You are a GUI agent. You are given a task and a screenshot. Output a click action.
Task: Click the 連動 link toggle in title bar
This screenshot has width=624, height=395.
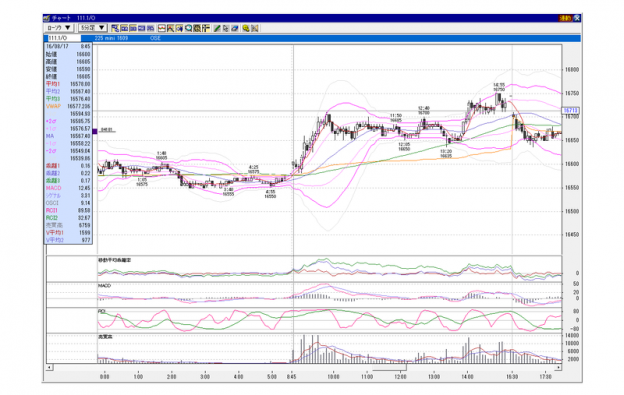pyautogui.click(x=565, y=18)
